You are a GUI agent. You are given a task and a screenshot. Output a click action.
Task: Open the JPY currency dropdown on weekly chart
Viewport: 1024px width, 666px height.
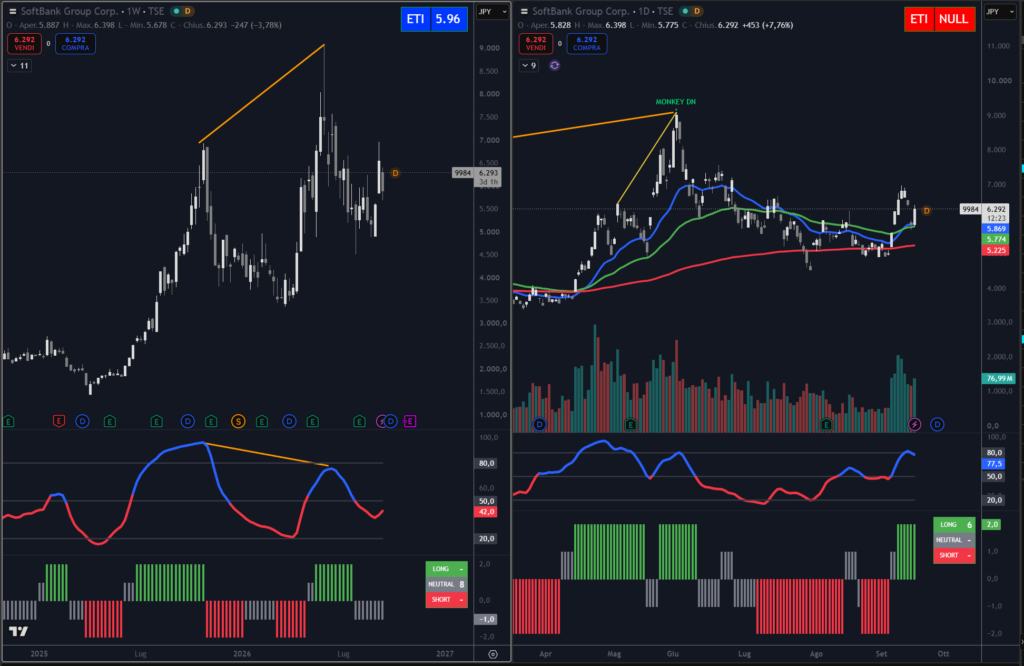click(493, 12)
